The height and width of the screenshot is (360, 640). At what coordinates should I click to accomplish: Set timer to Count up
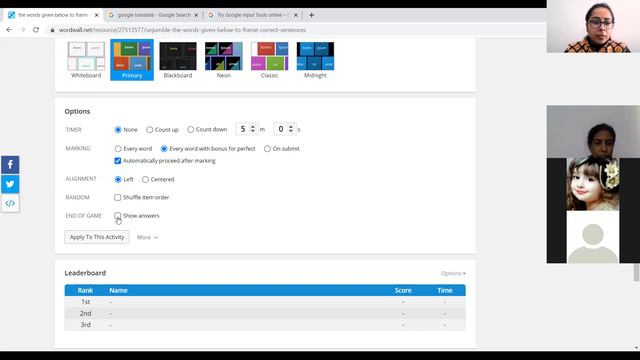pos(149,130)
